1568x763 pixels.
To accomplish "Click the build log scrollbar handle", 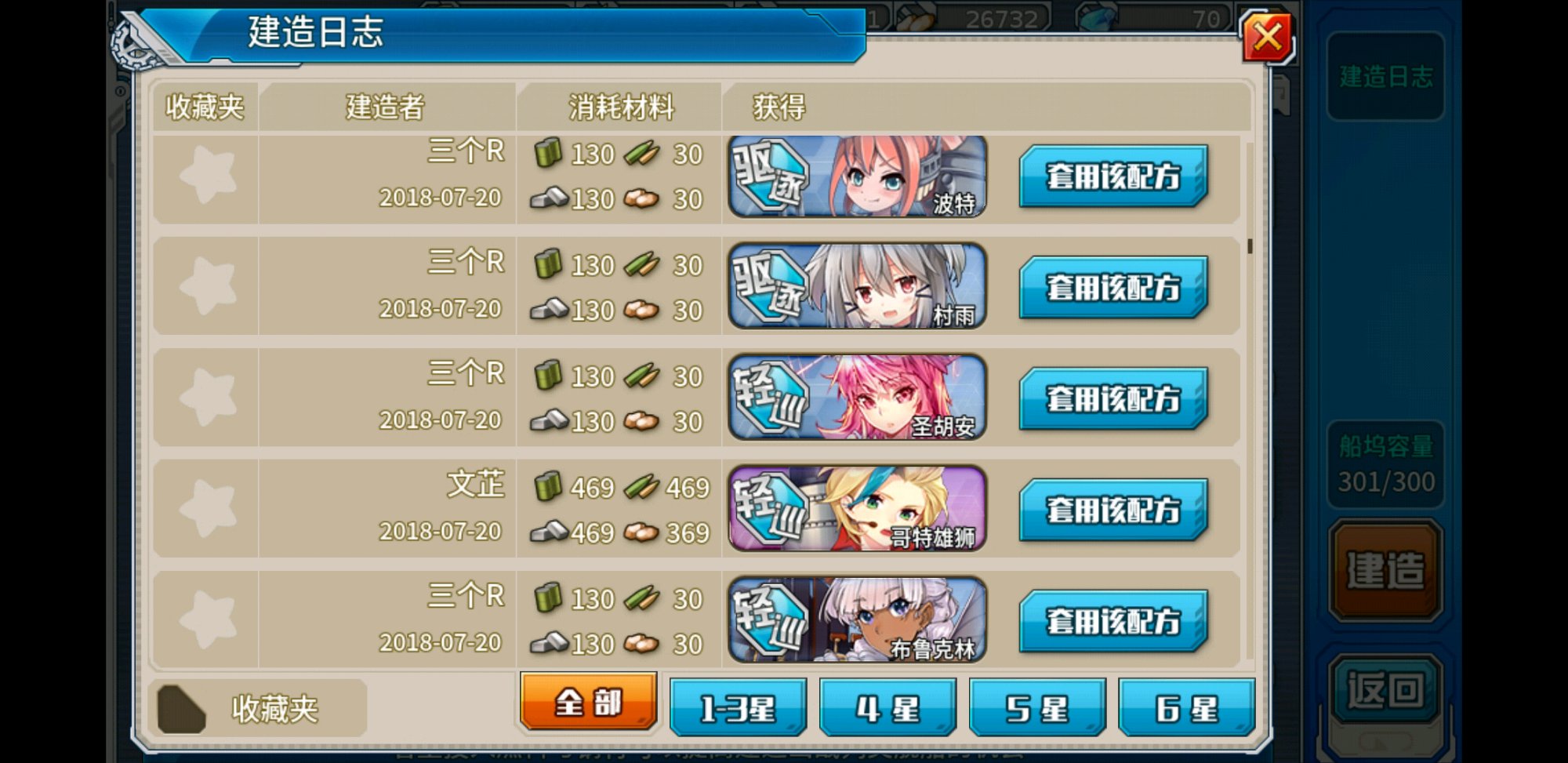I will [1250, 246].
